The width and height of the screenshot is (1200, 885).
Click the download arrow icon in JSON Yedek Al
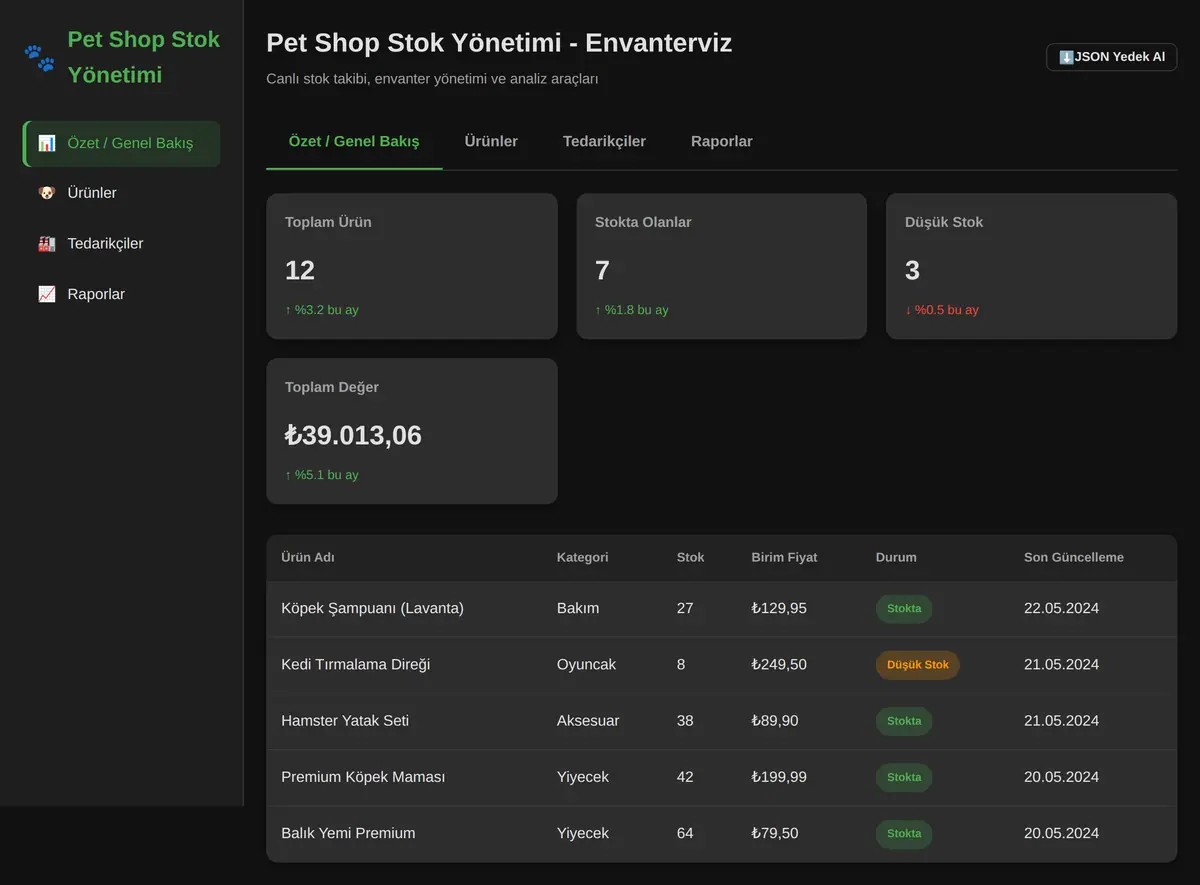pyautogui.click(x=1066, y=57)
